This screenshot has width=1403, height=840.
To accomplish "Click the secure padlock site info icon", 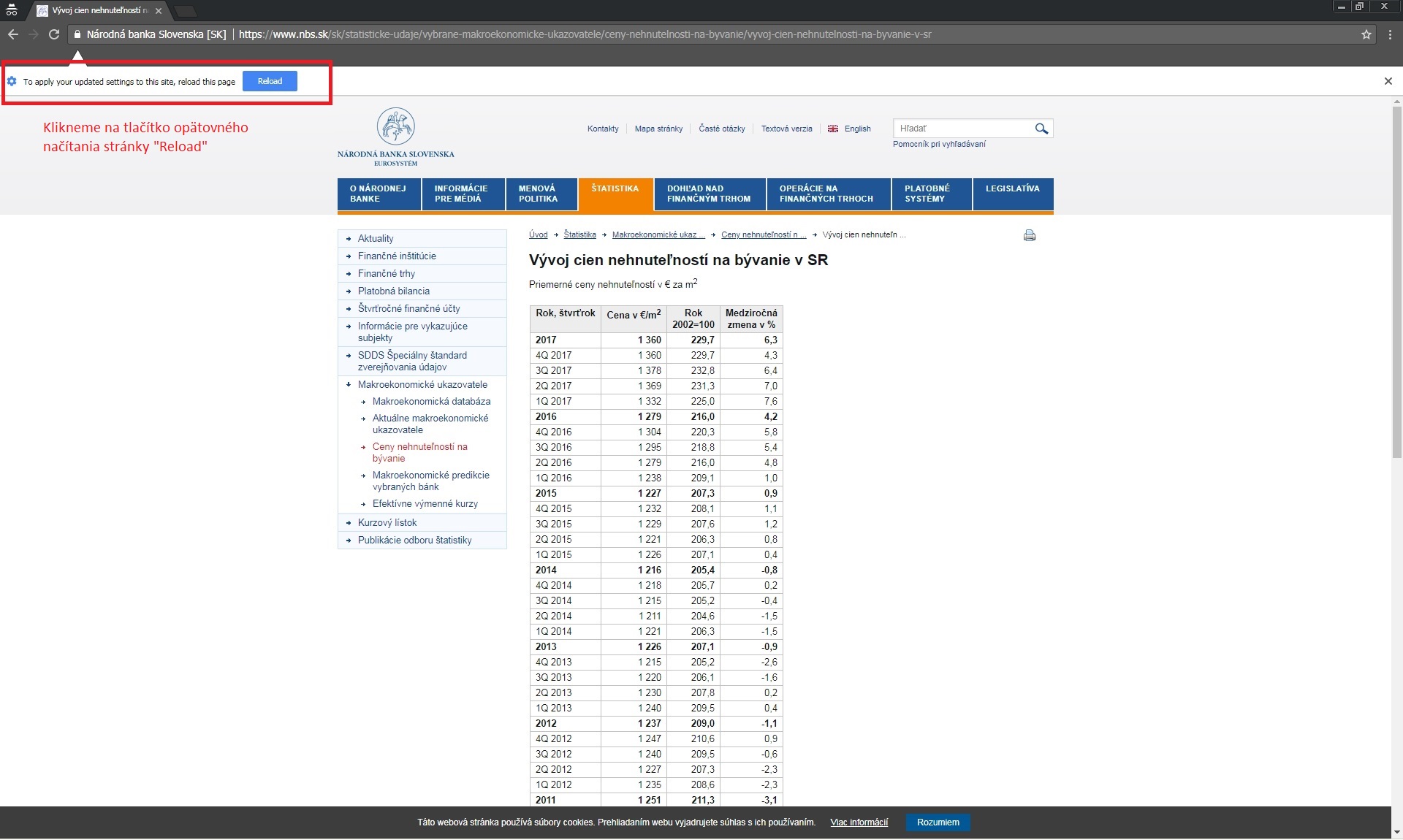I will pos(77,34).
